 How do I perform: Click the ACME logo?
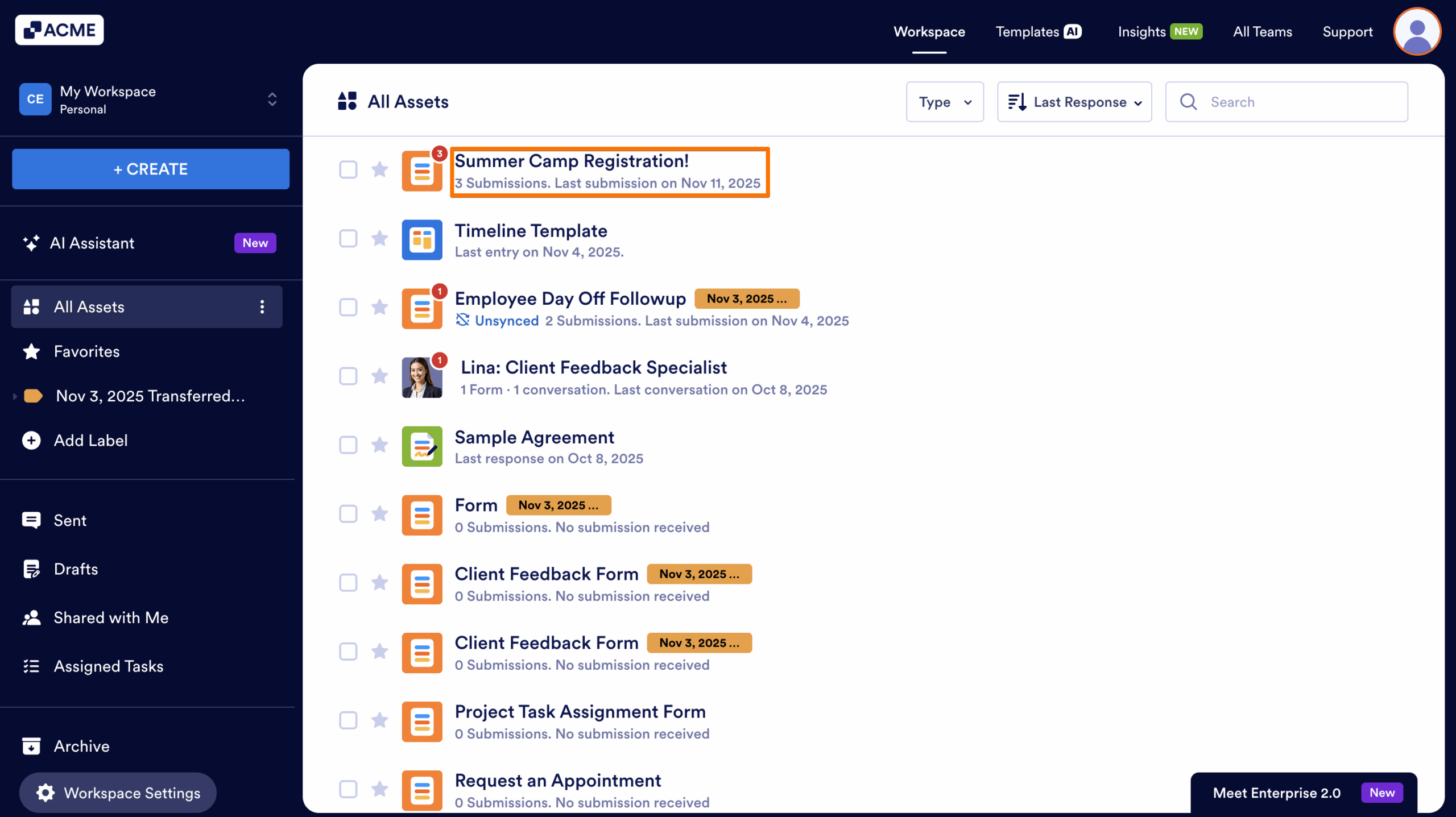(x=59, y=30)
